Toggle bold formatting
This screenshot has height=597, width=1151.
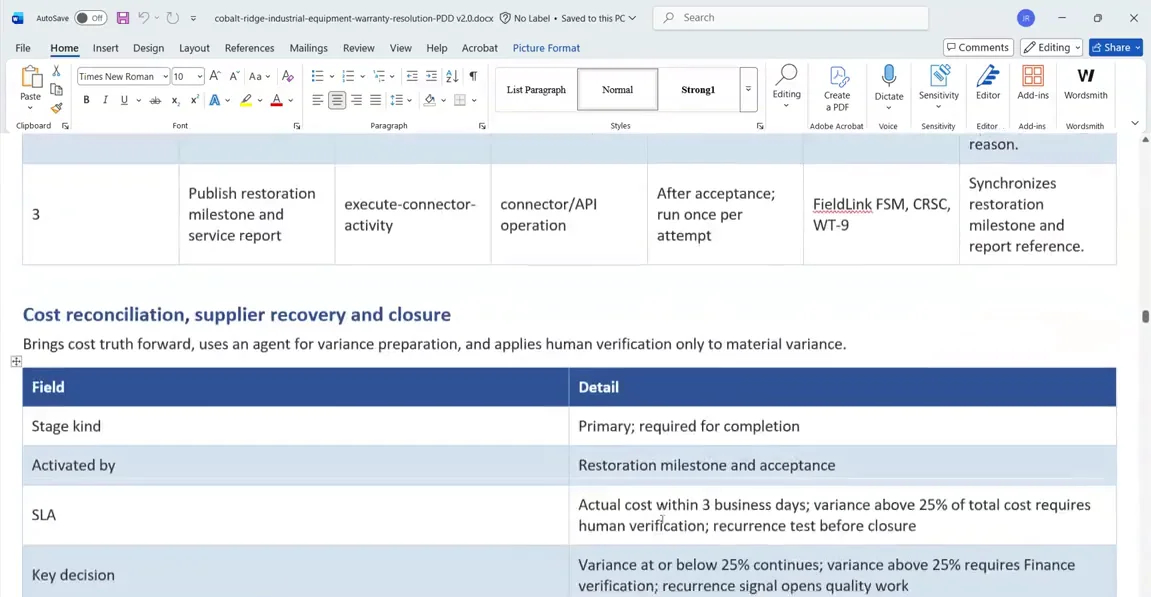tap(86, 100)
